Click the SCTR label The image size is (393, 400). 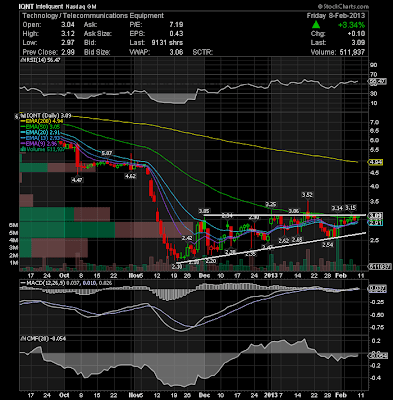[203, 52]
